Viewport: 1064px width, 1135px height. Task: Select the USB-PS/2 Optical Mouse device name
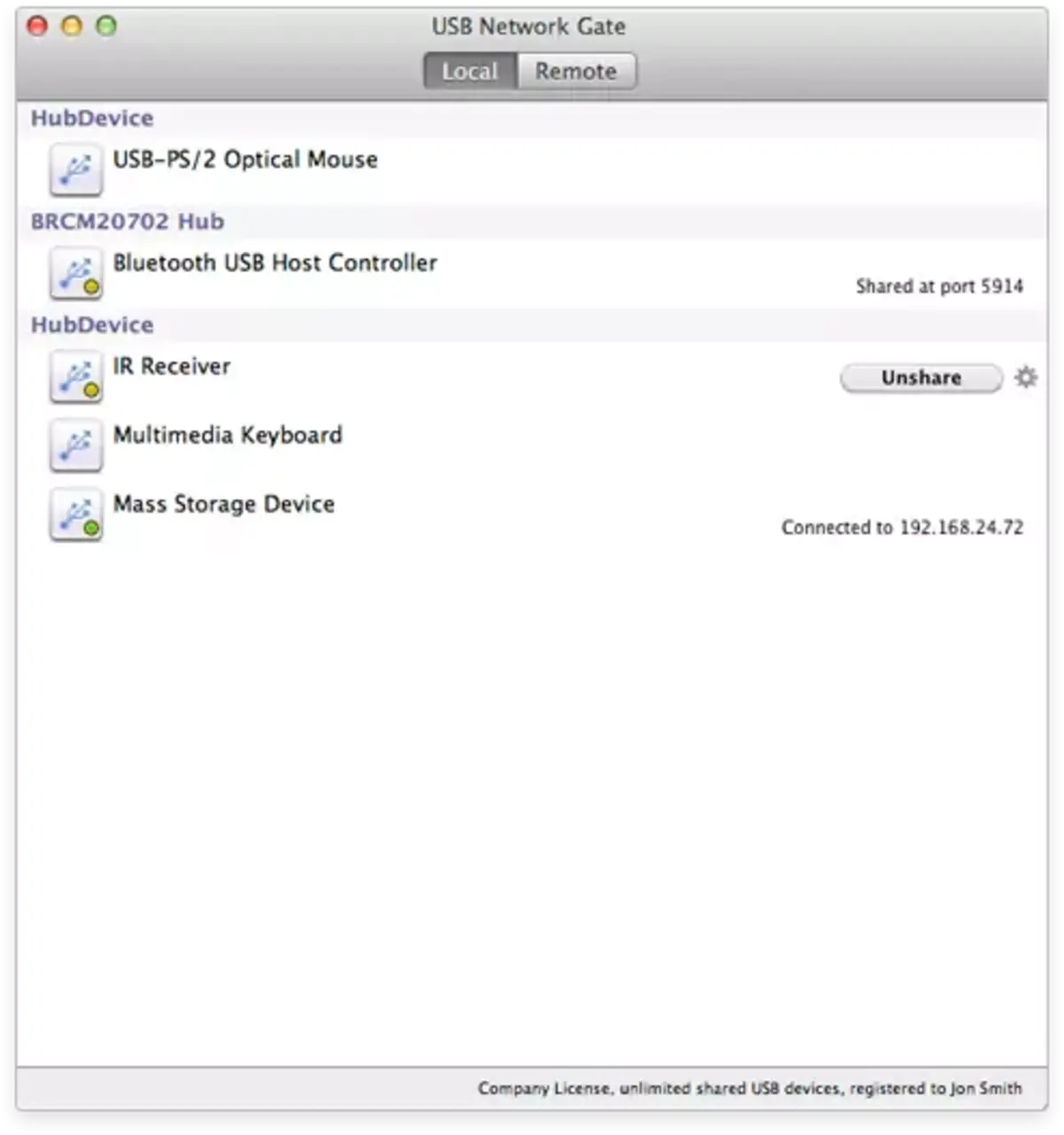(245, 160)
